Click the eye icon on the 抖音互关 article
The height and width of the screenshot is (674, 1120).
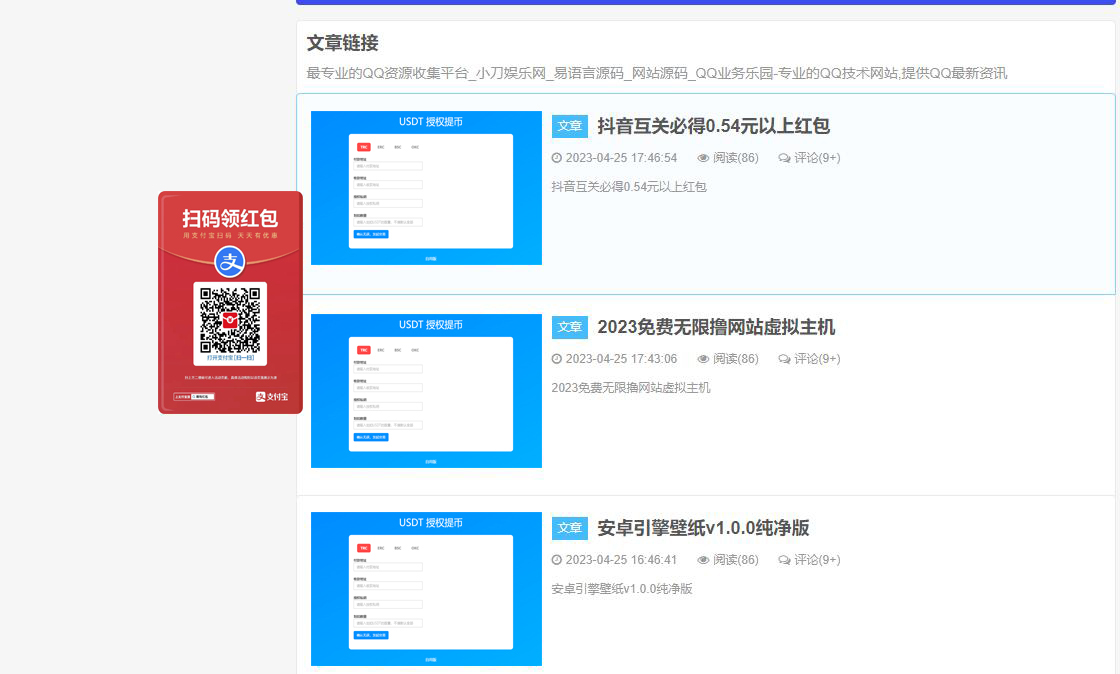tap(703, 158)
